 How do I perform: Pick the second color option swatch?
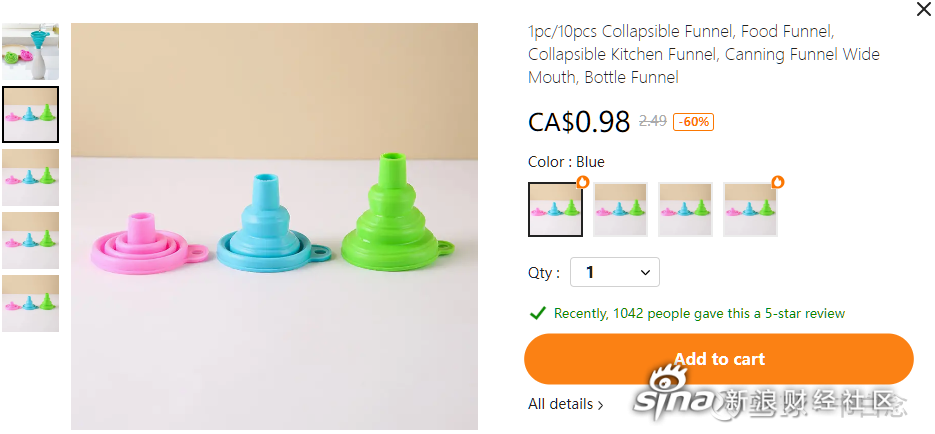pyautogui.click(x=620, y=209)
